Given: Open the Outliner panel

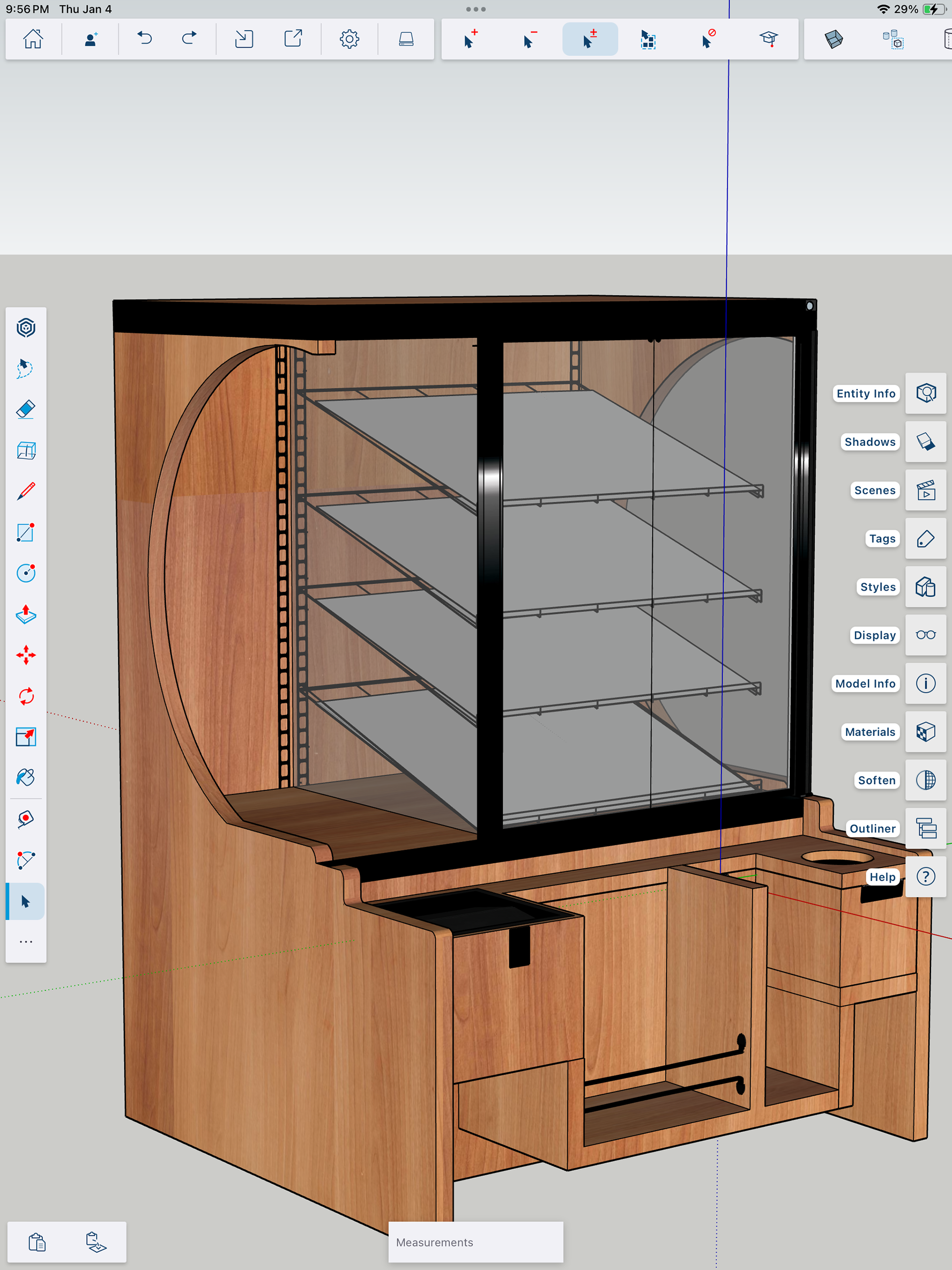Looking at the screenshot, I should click(925, 828).
